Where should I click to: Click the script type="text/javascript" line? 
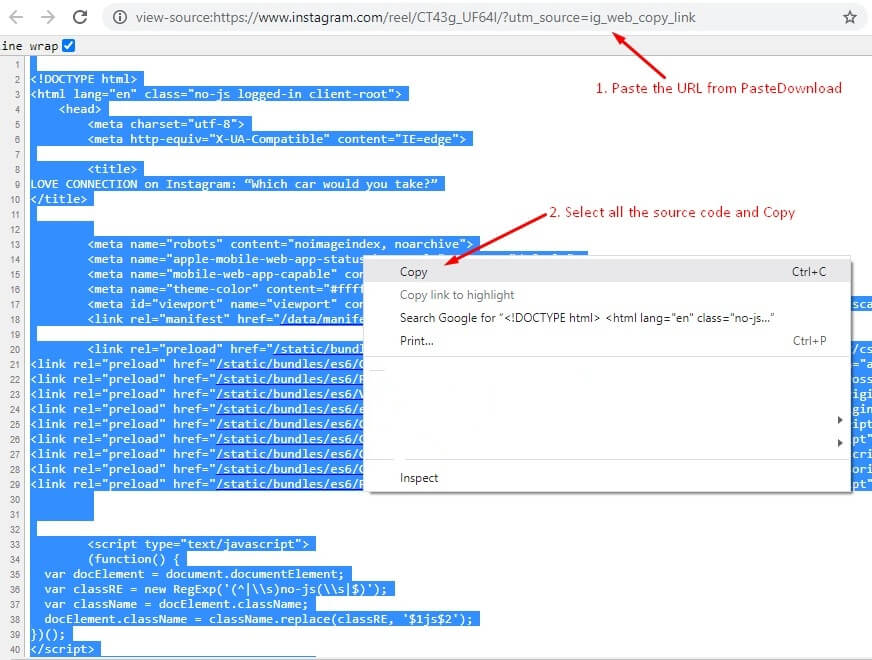pos(198,544)
